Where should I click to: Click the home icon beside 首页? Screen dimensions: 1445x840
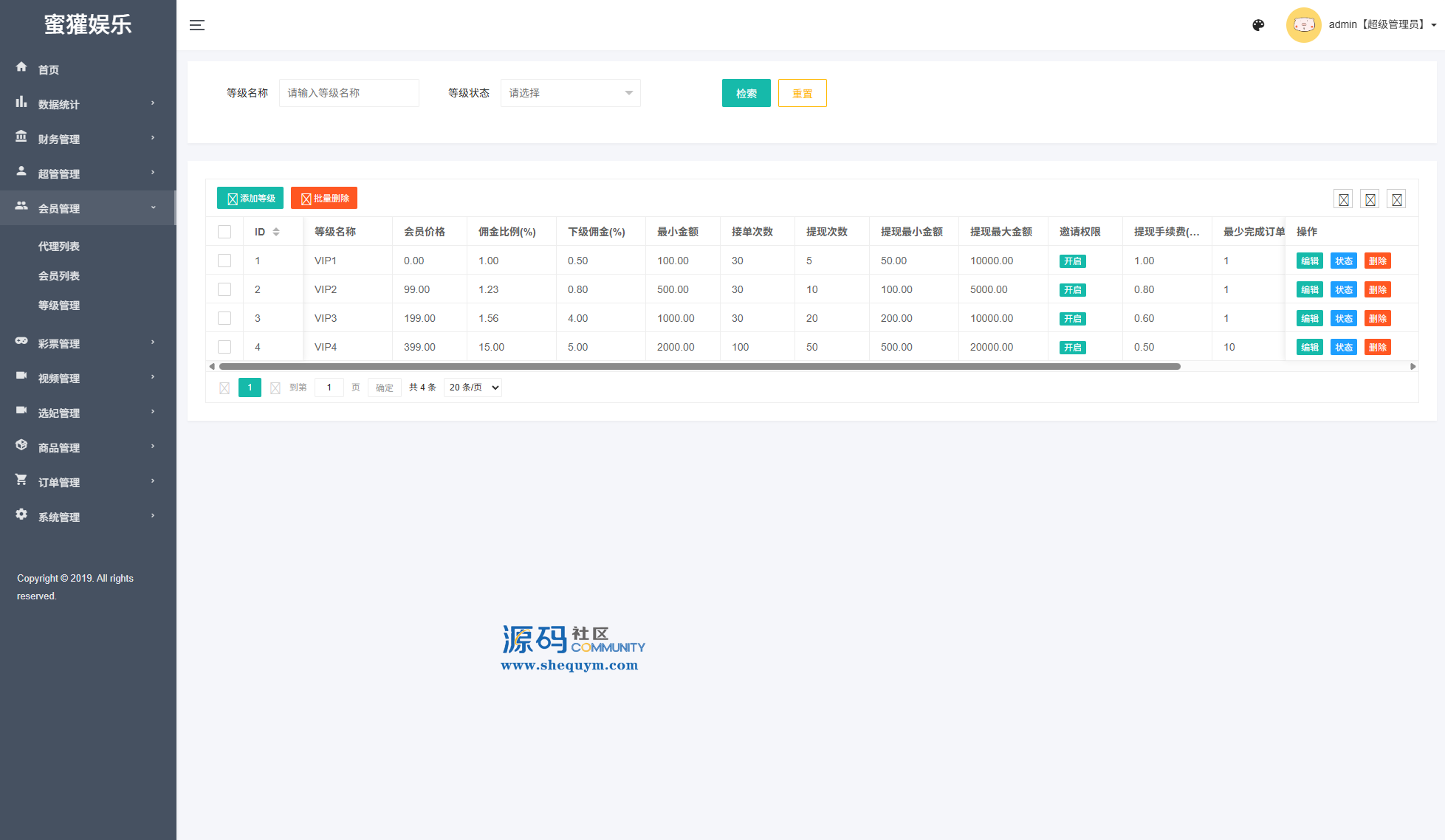pos(21,67)
